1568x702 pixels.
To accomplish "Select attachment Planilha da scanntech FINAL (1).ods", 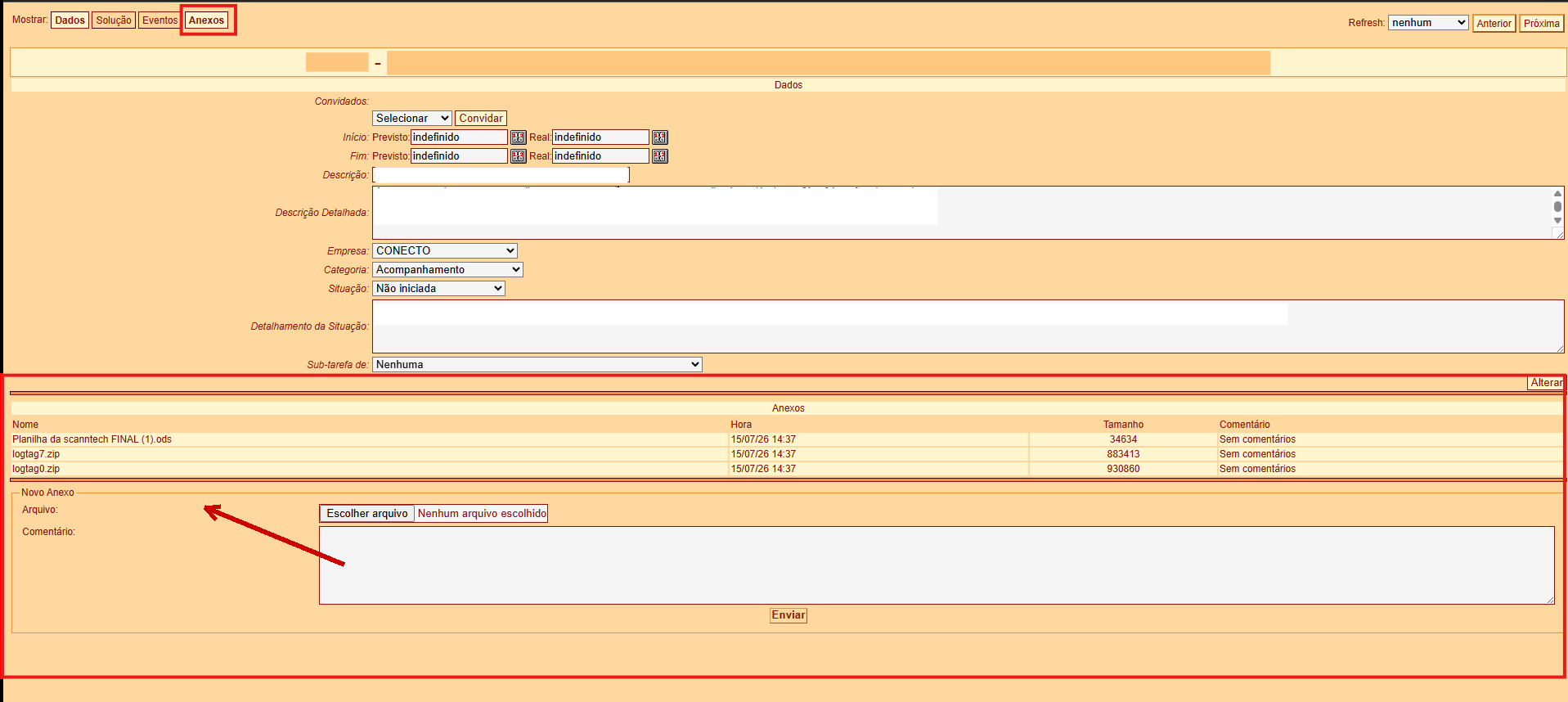I will 92,439.
